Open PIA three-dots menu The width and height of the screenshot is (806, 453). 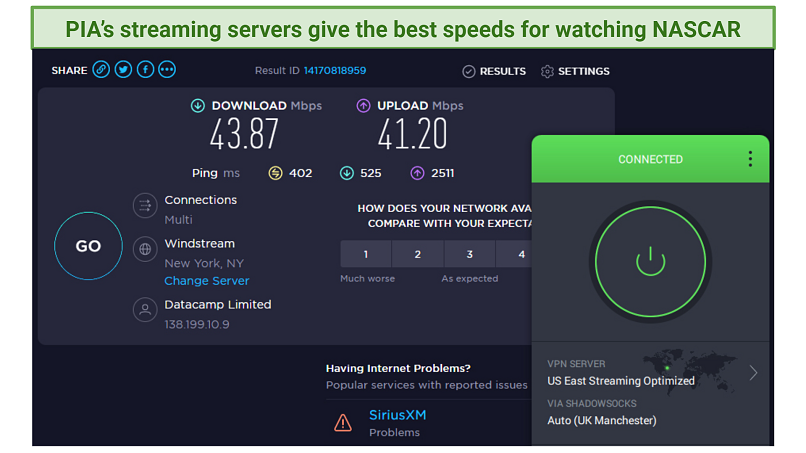click(x=750, y=159)
